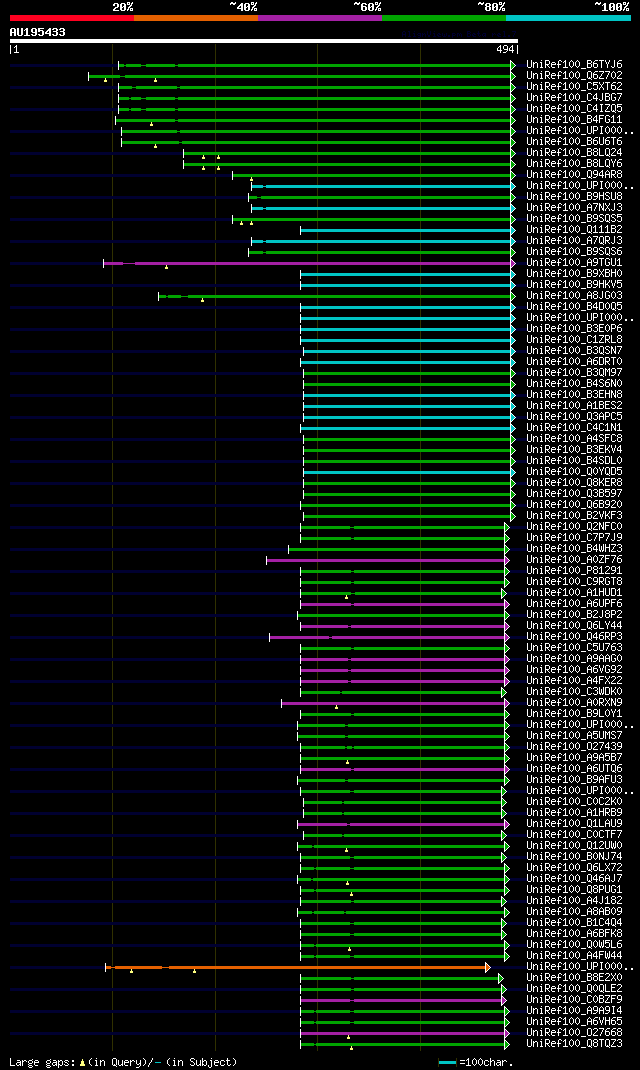Click the UniRef100_B2VKF3 label
This screenshot has height=1070, width=640.
(574, 515)
